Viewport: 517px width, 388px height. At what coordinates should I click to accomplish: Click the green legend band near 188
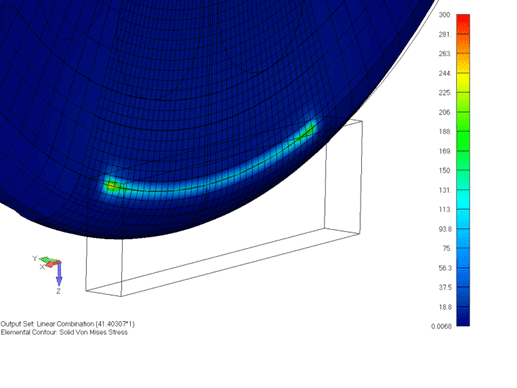pos(463,132)
